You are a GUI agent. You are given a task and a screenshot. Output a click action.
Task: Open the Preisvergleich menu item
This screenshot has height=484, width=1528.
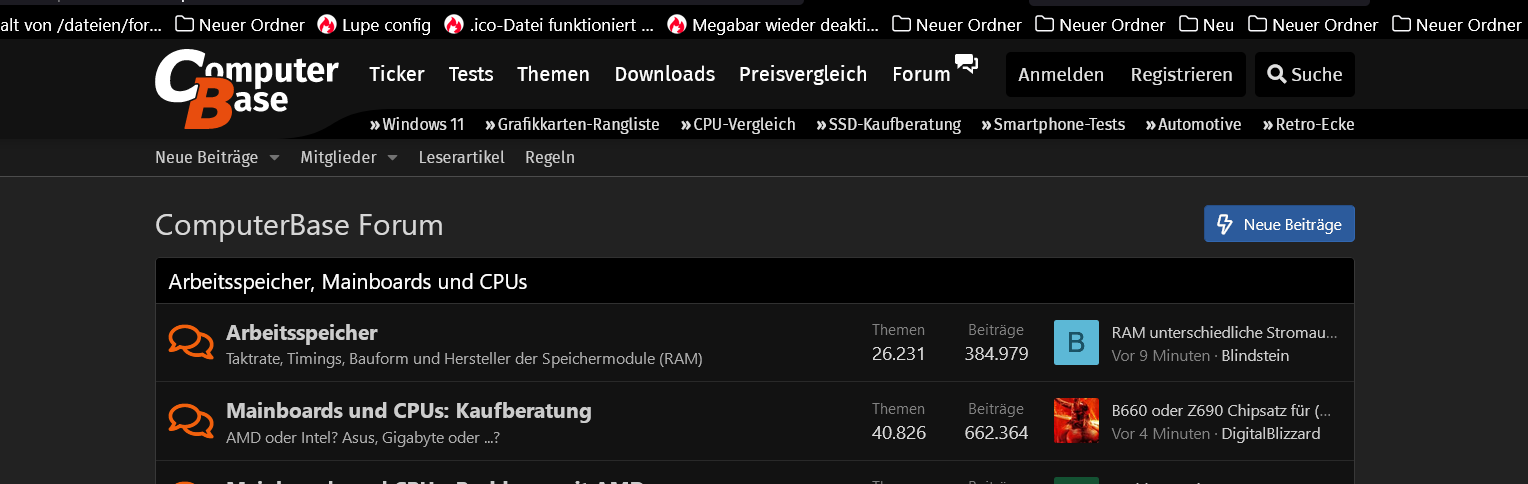point(803,74)
